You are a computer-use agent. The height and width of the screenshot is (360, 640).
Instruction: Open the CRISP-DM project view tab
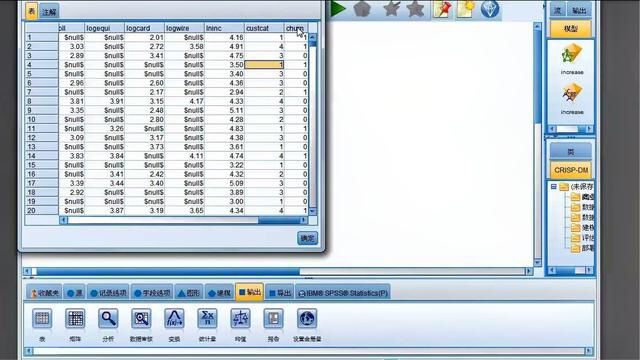click(x=571, y=170)
